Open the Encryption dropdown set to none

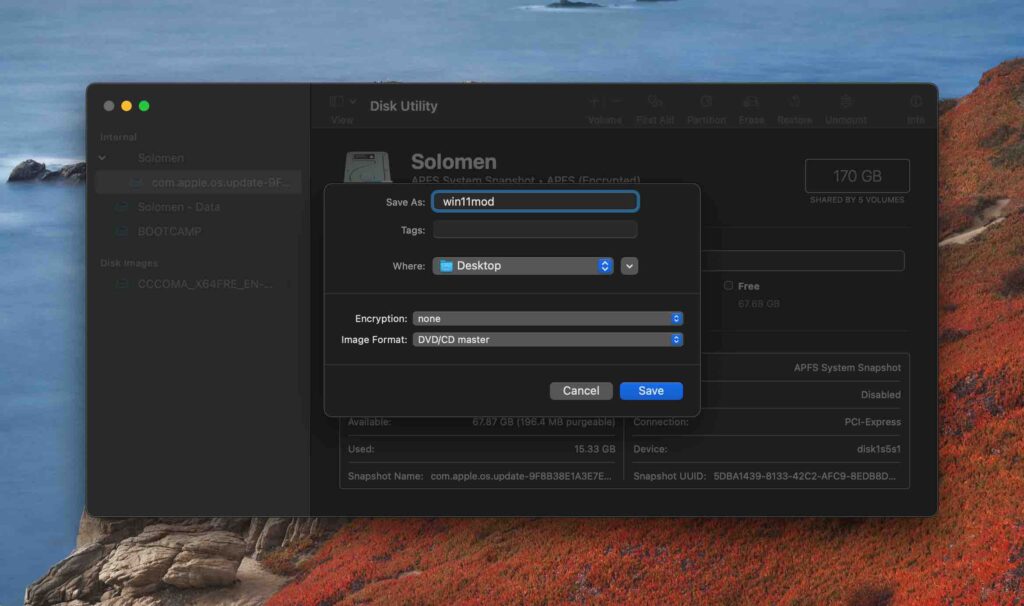(x=547, y=319)
